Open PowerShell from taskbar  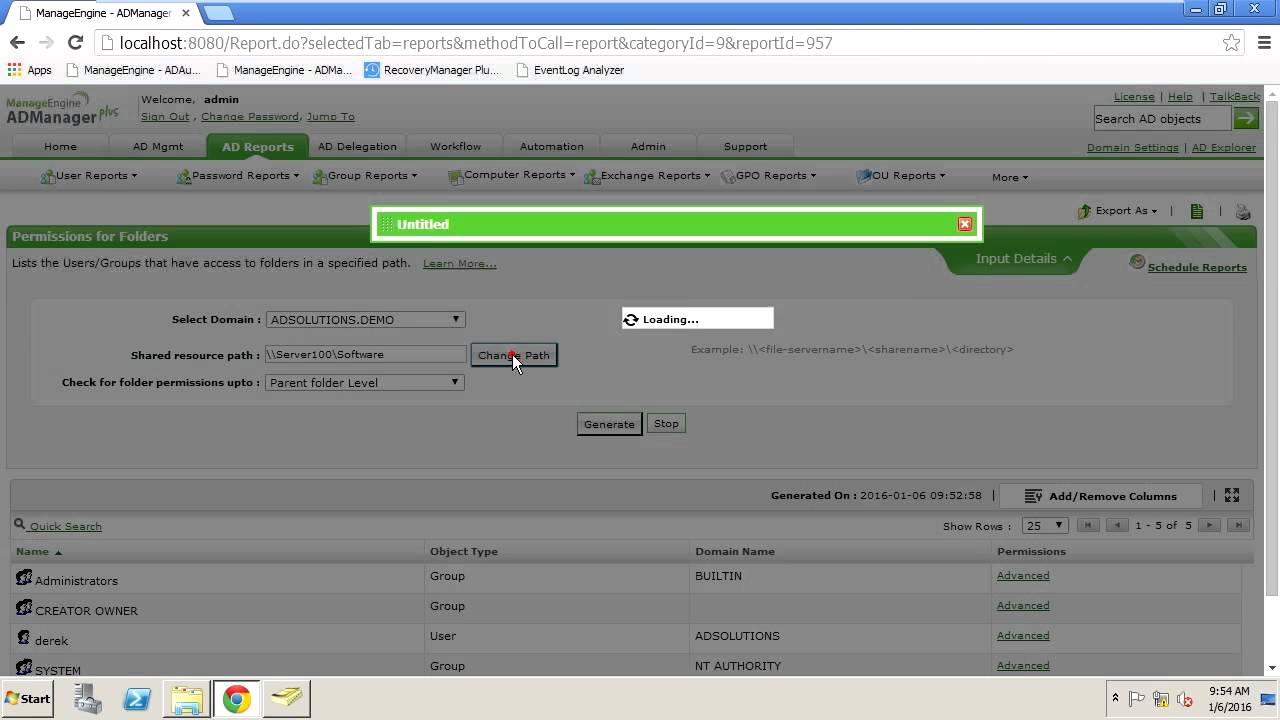(137, 699)
